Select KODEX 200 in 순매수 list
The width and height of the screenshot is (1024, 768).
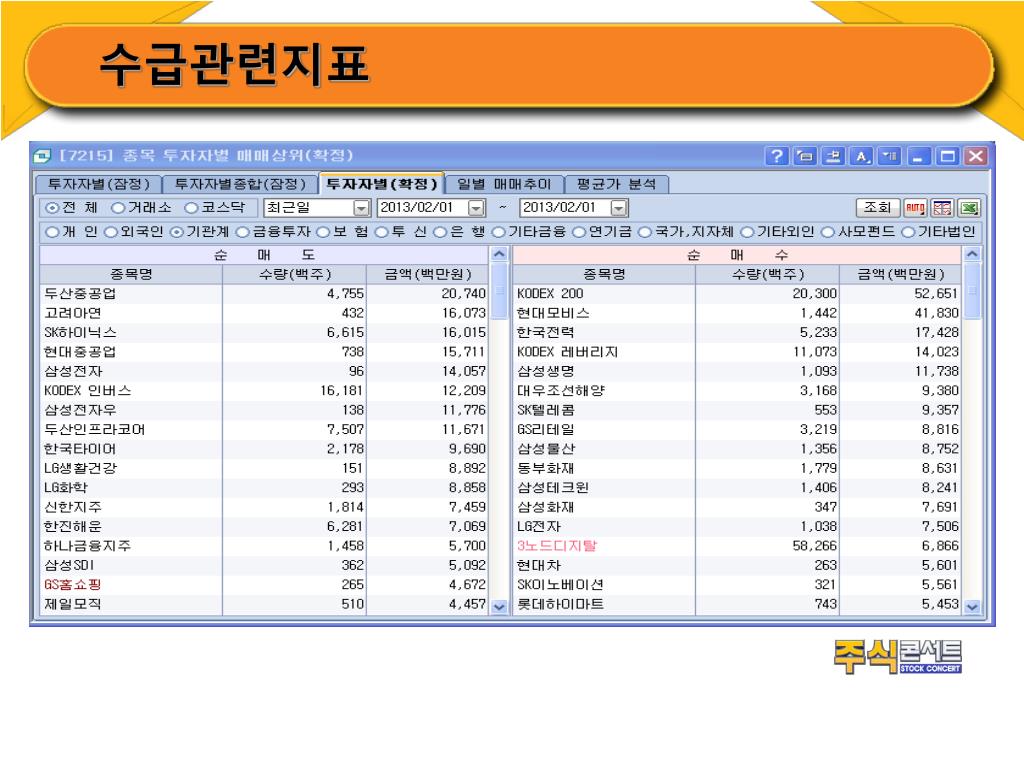tap(737, 294)
